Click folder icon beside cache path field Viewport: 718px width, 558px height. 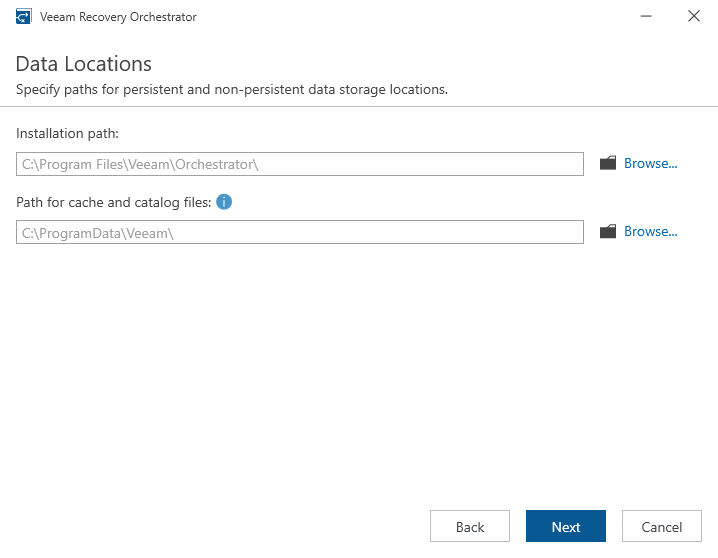607,231
